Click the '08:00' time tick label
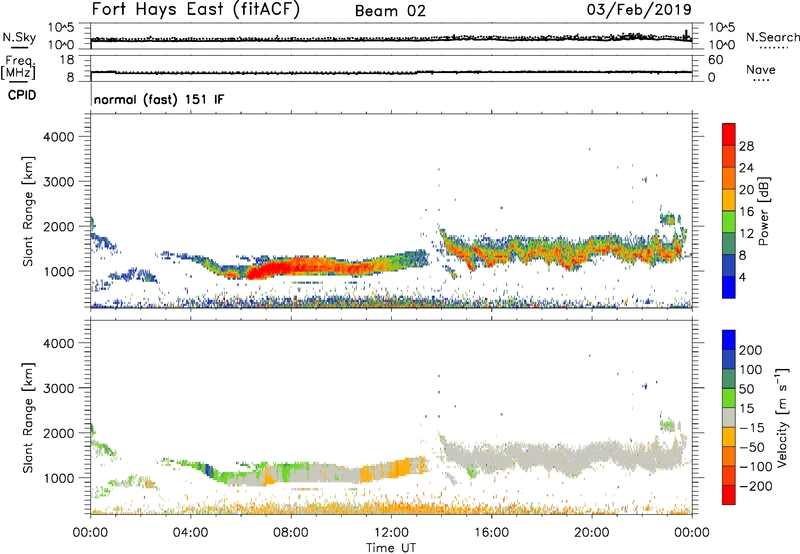 (x=291, y=533)
